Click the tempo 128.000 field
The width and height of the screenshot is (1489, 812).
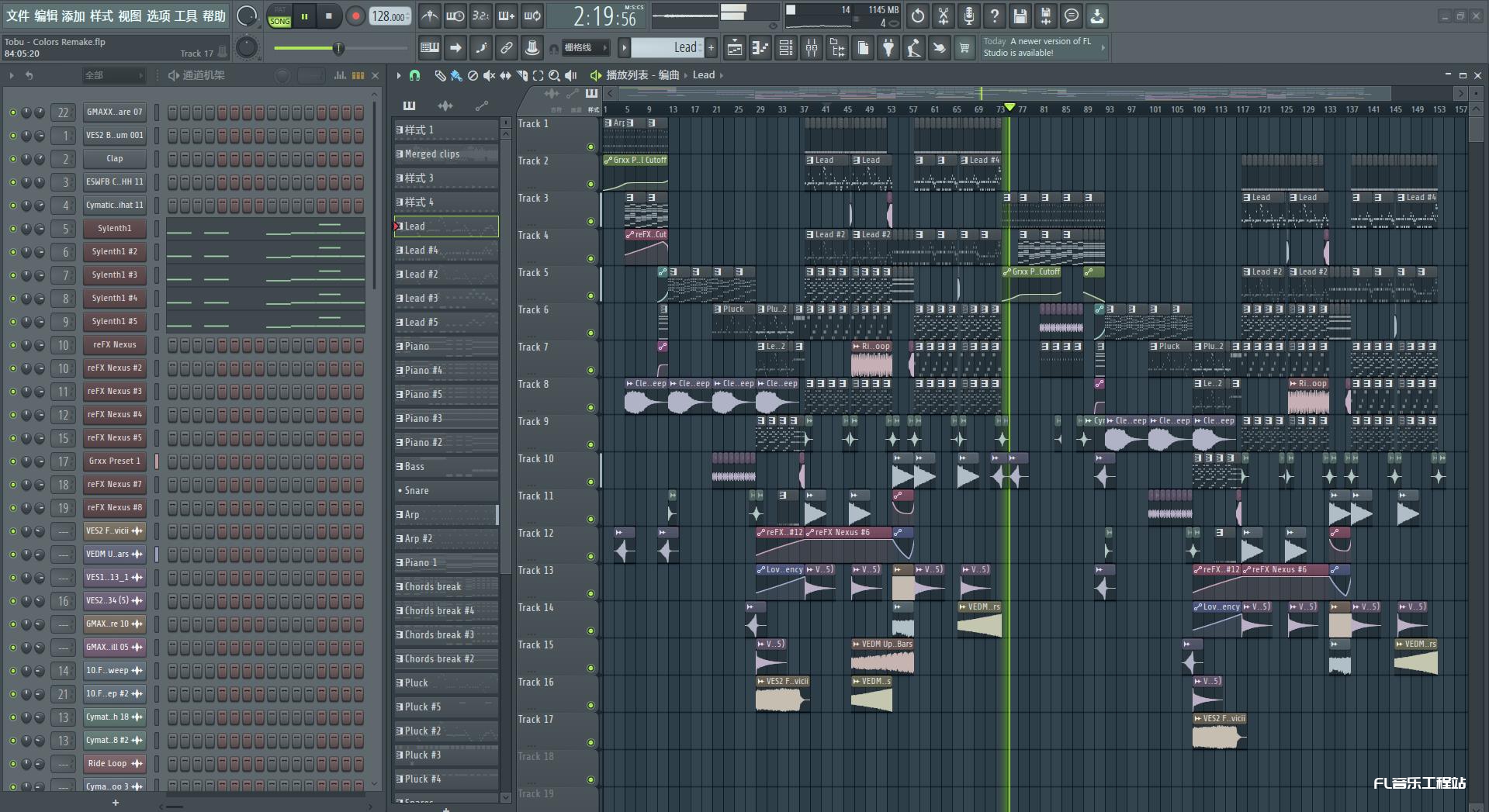click(390, 16)
